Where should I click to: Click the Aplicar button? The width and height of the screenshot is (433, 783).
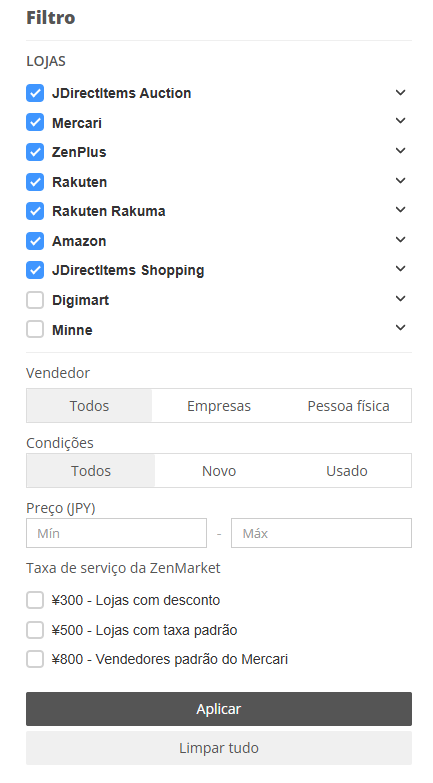pos(219,709)
